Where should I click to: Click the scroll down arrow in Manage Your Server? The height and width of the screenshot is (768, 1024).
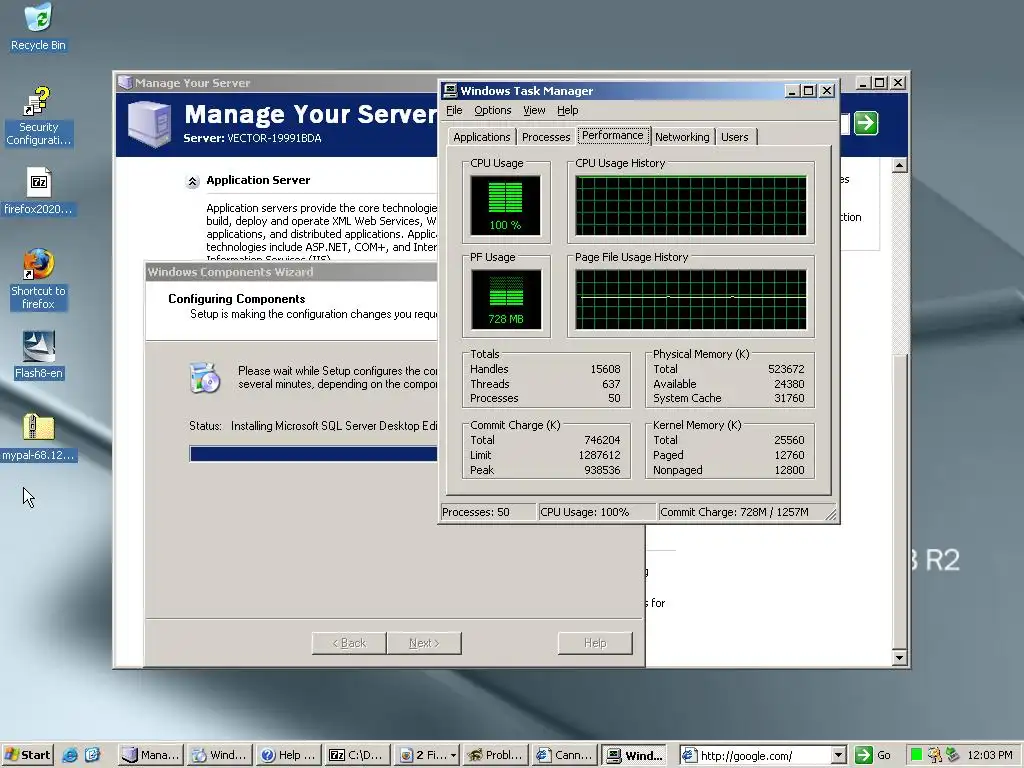click(900, 658)
